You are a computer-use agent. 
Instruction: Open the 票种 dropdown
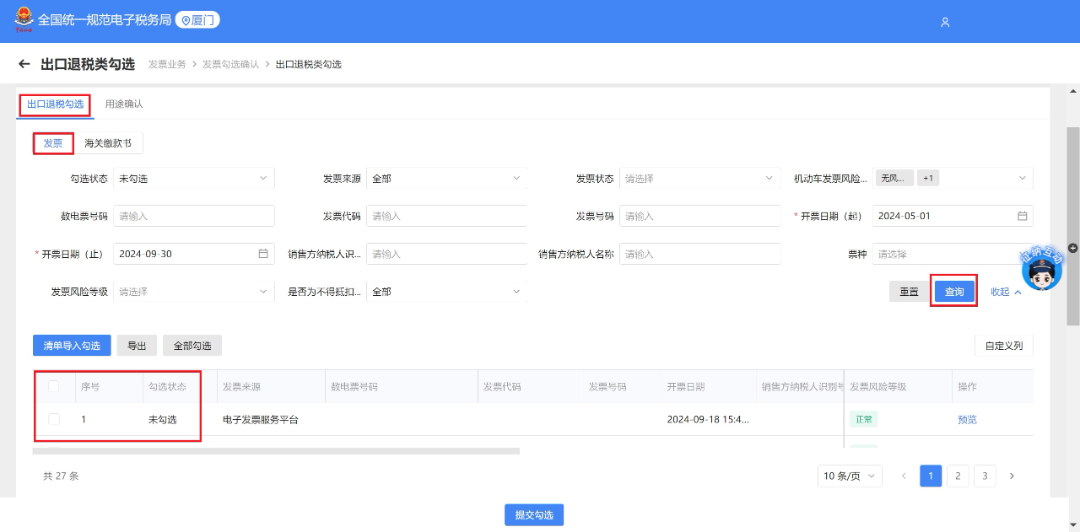tap(953, 254)
